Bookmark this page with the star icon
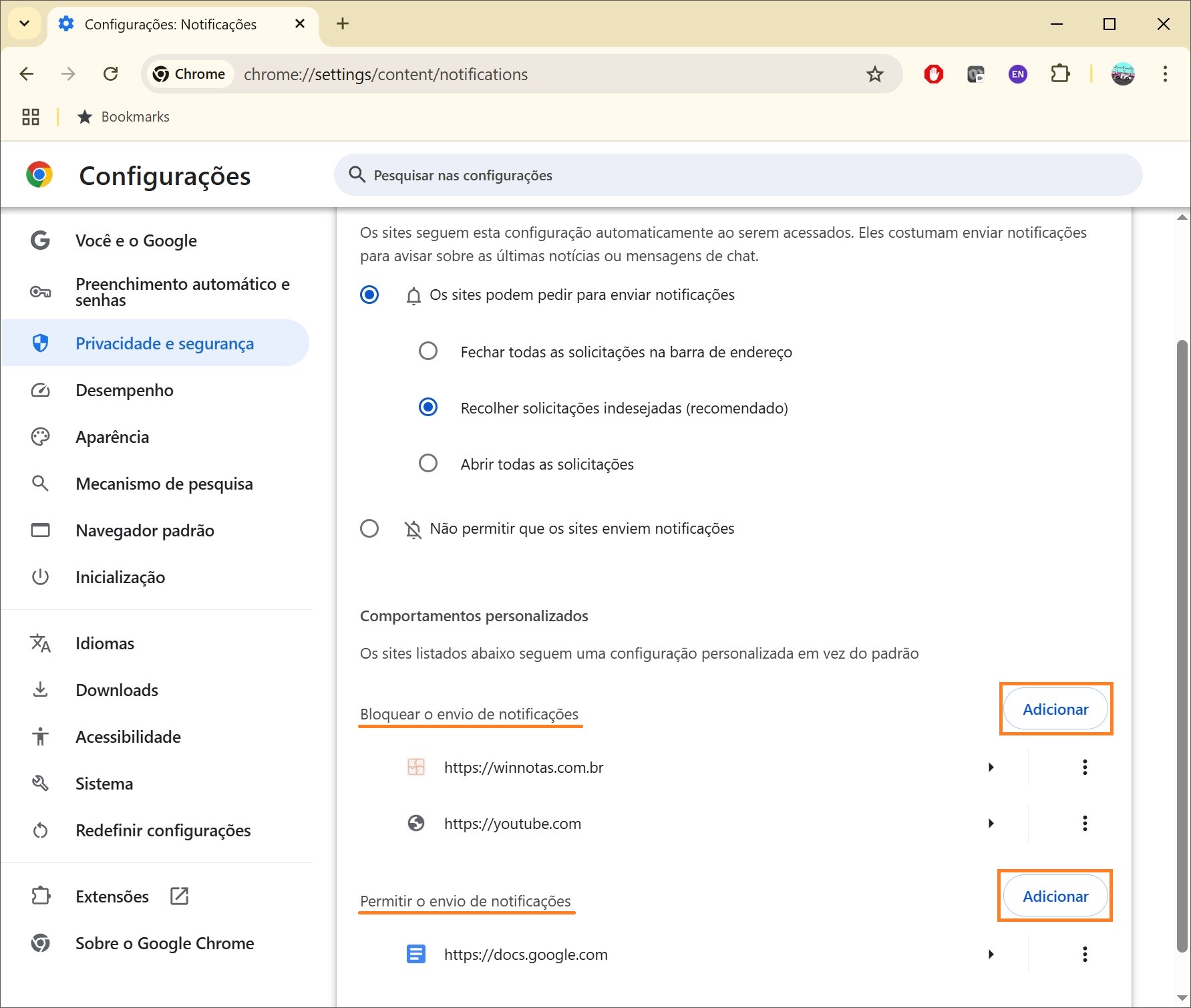Viewport: 1191px width, 1008px height. point(875,74)
